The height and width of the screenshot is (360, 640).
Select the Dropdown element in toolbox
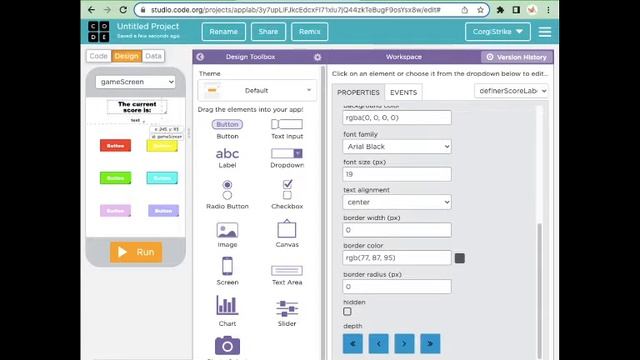pos(287,158)
